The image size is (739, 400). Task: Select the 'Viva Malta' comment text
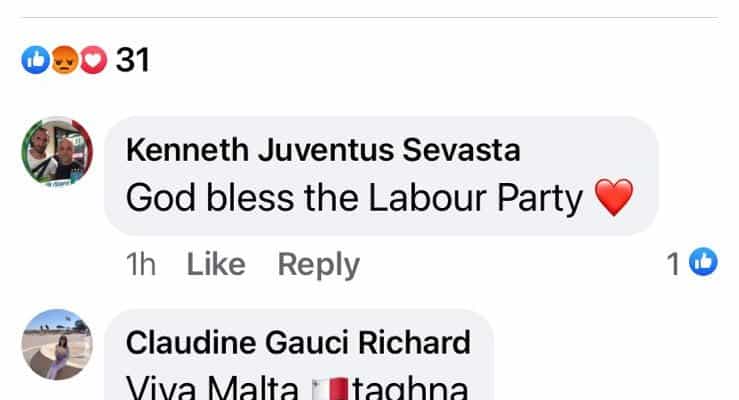click(212, 388)
